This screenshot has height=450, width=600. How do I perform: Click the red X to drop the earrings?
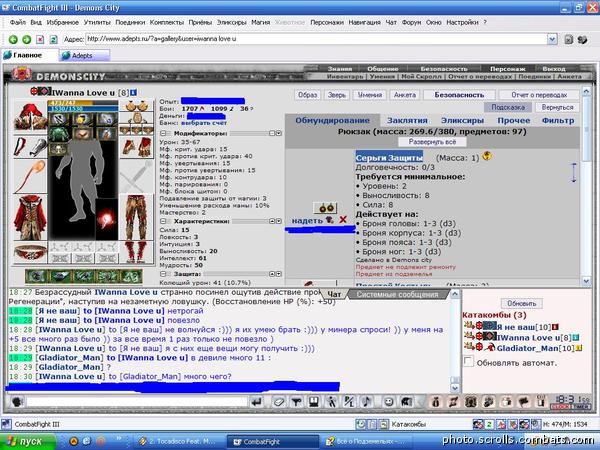(343, 220)
